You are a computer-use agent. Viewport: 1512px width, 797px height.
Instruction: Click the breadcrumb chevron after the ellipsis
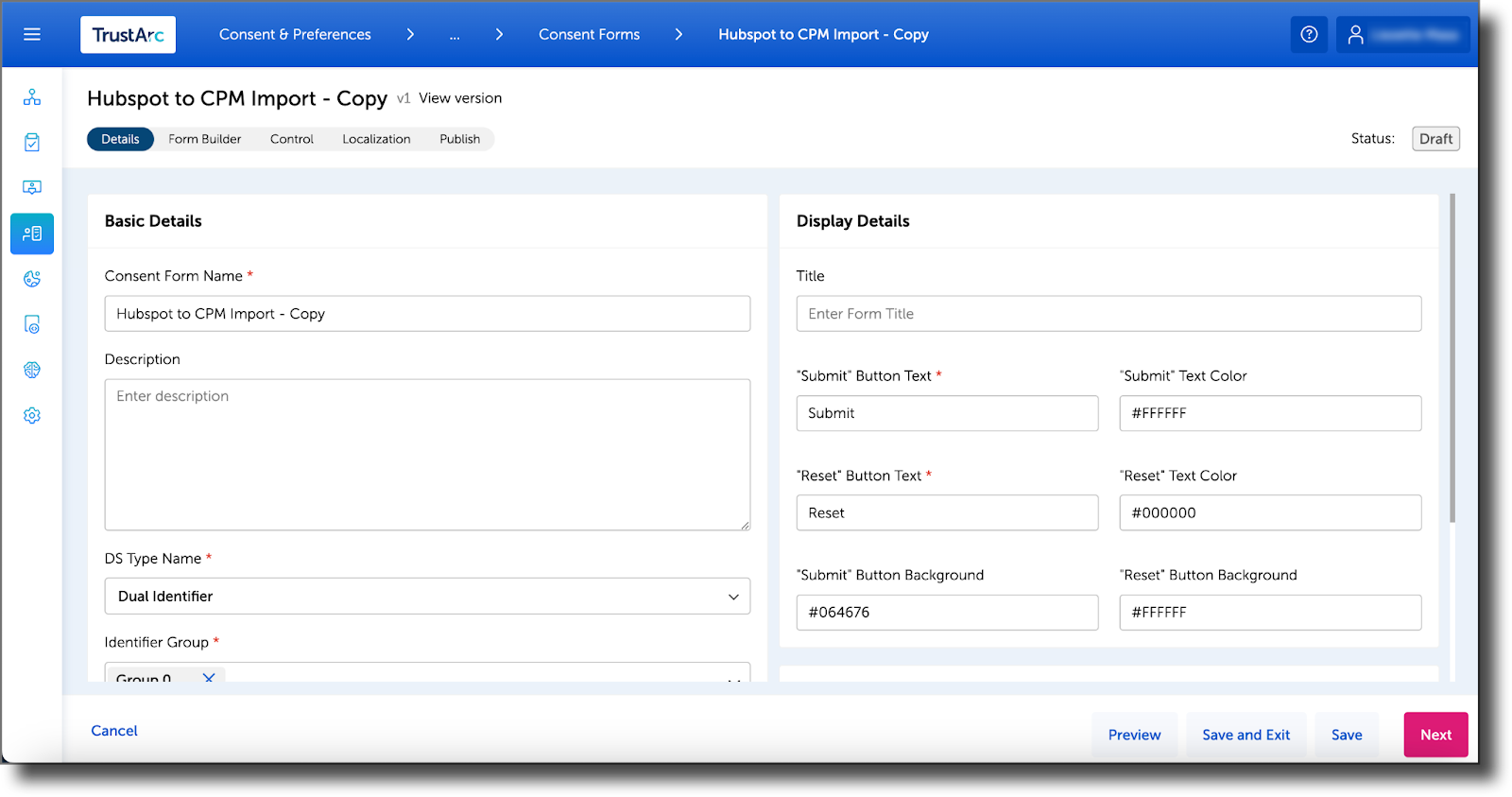coord(499,34)
